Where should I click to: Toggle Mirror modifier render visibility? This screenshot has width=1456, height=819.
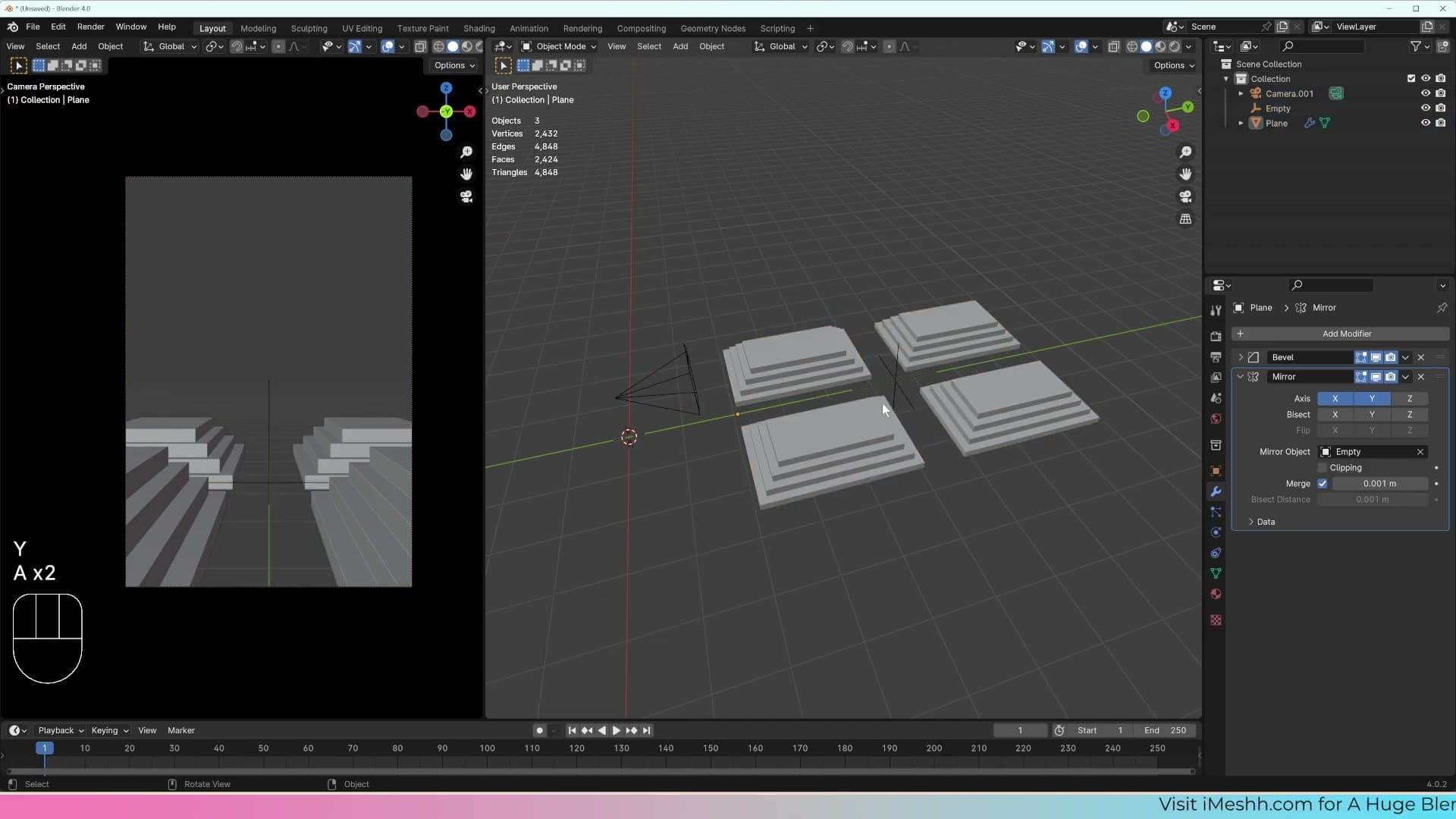click(x=1390, y=377)
